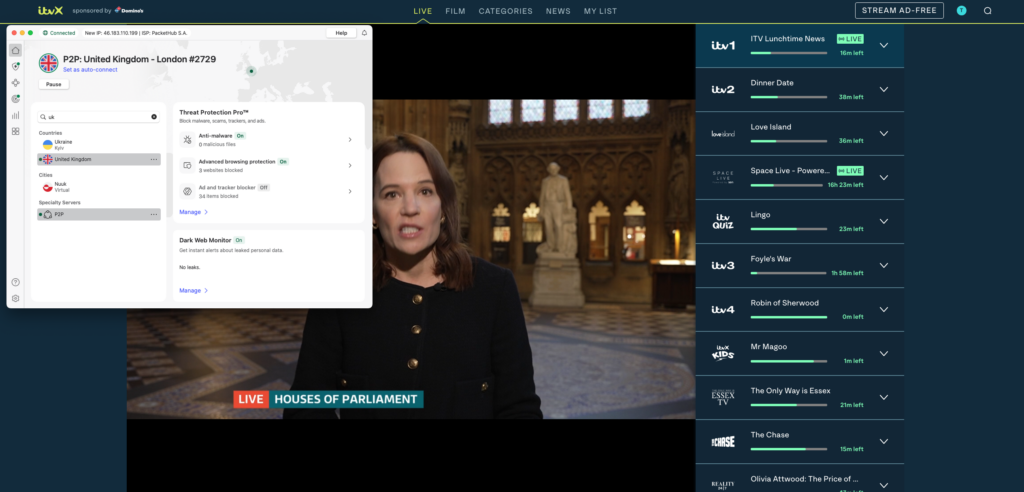This screenshot has width=1024, height=492.
Task: Open the shield Threat Protection sidebar icon
Action: [16, 67]
